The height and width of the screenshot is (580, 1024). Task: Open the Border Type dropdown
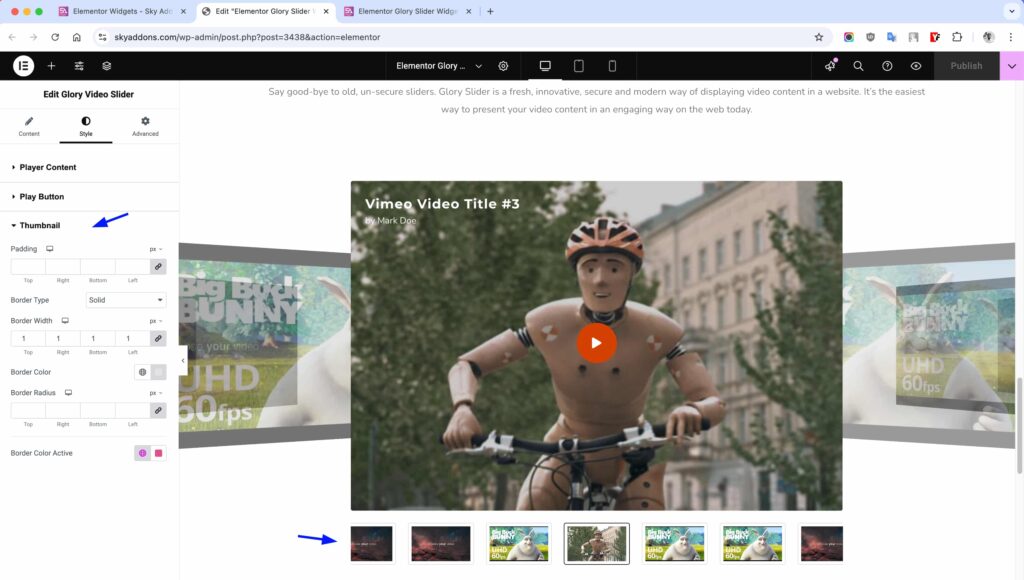click(126, 300)
